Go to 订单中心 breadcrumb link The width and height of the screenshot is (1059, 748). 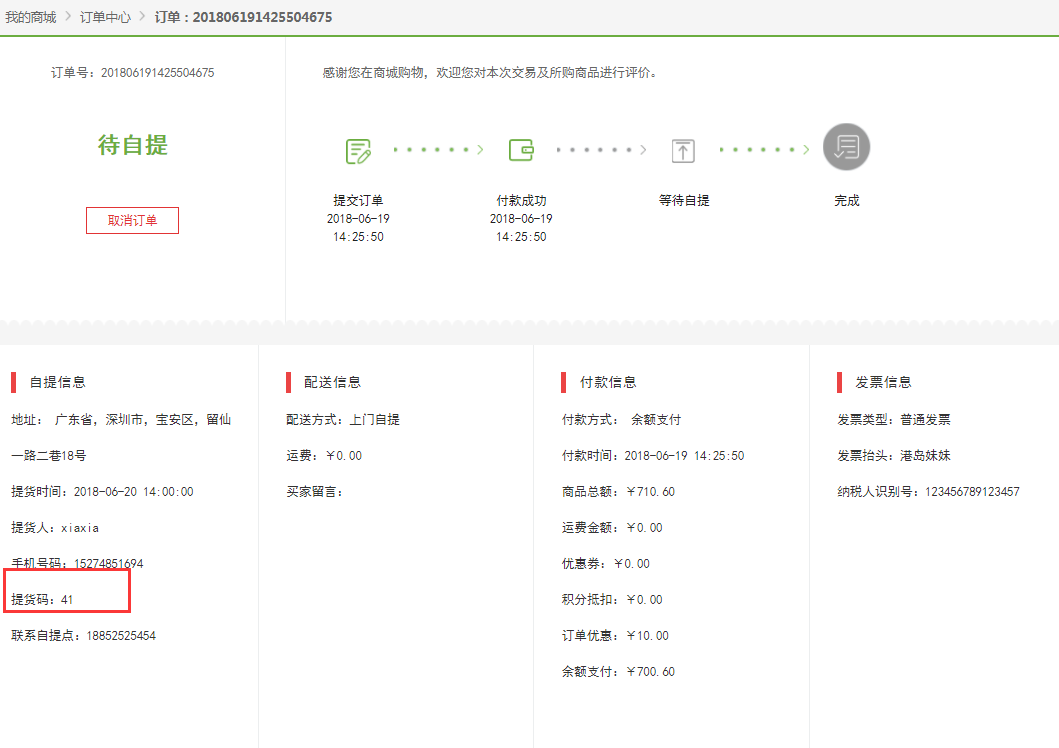coord(105,17)
